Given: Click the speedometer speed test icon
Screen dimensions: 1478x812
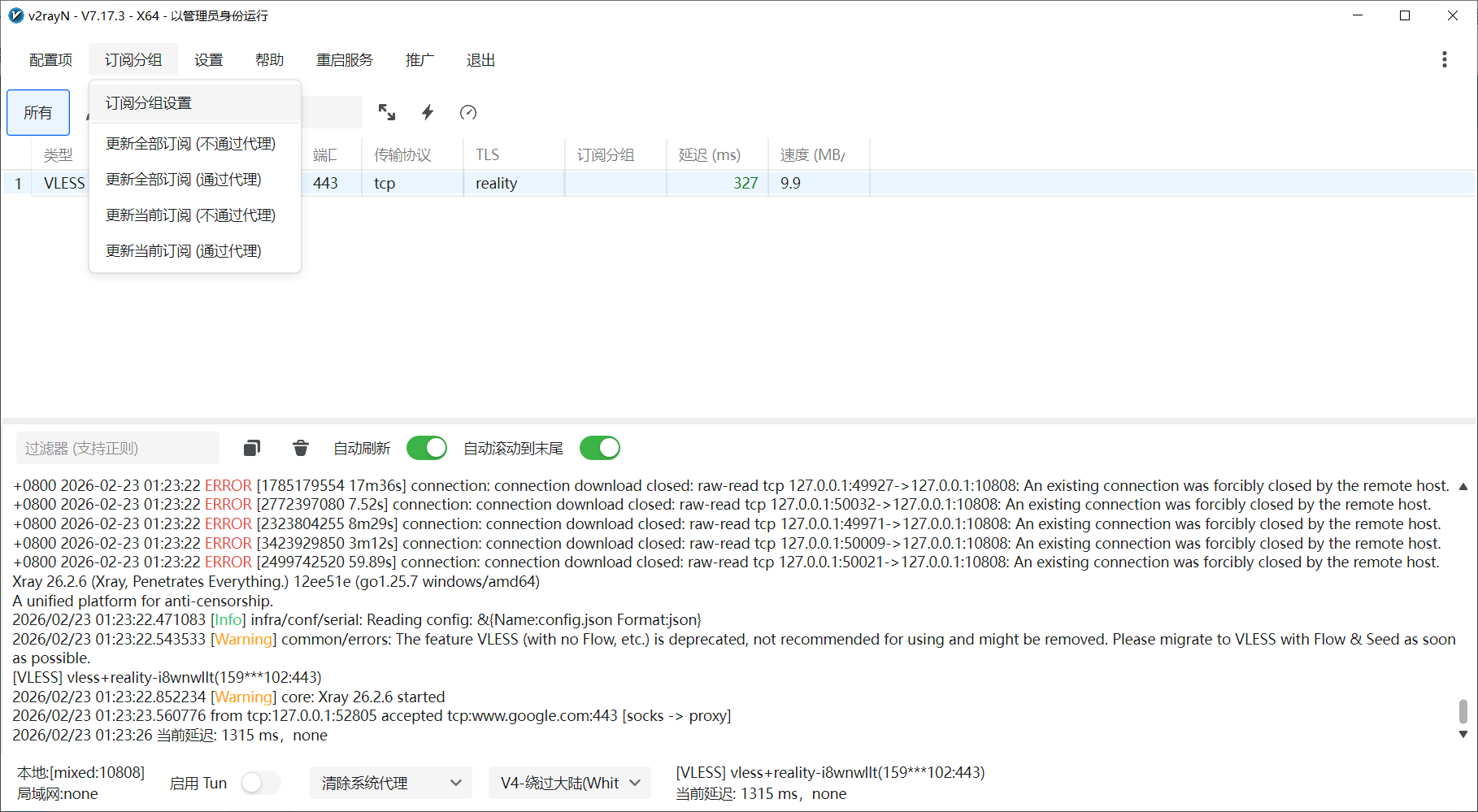Looking at the screenshot, I should [x=468, y=112].
